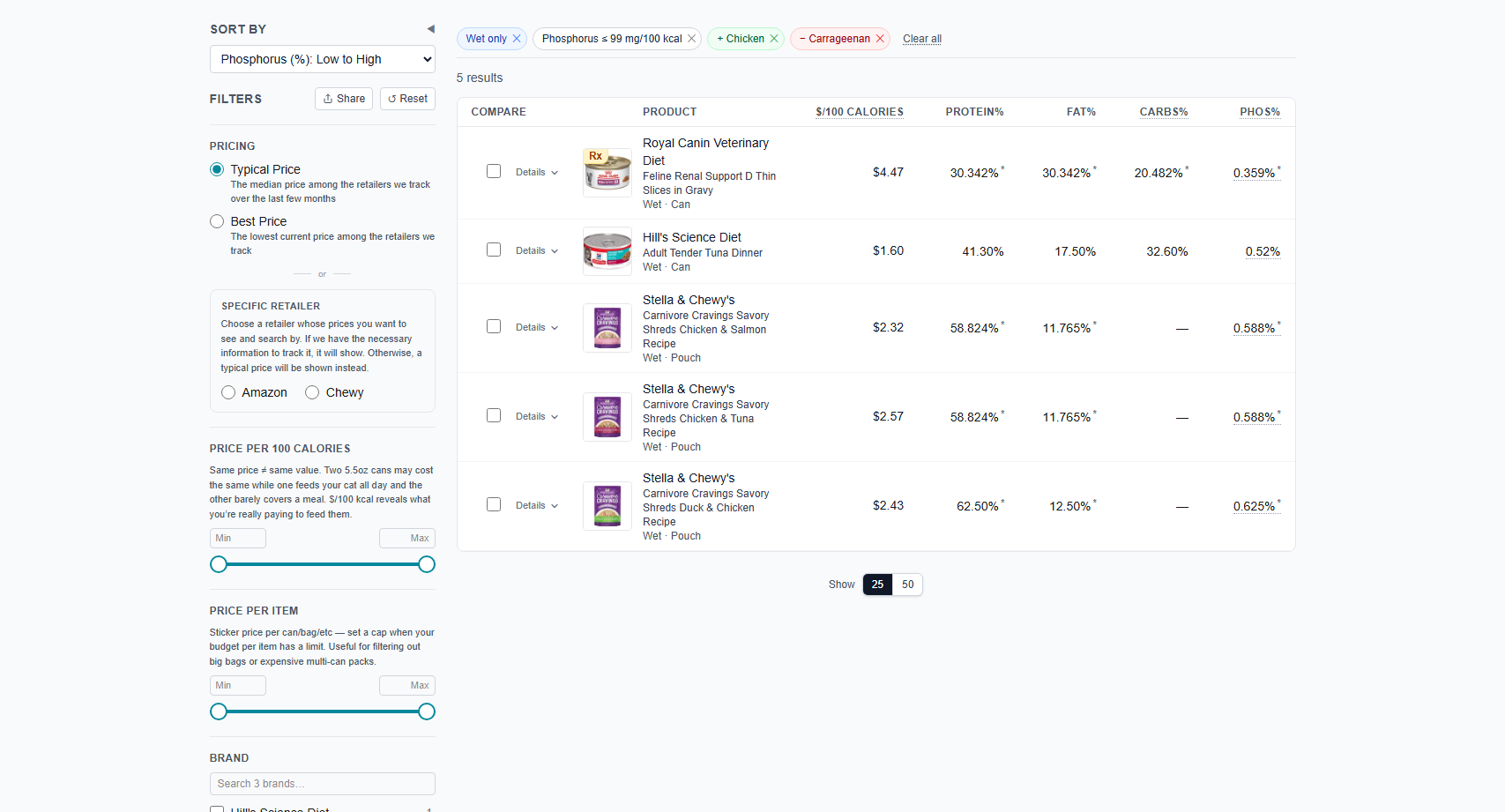This screenshot has width=1505, height=812.
Task: Collapse the sidebar with the triangle arrow
Action: pos(430,29)
